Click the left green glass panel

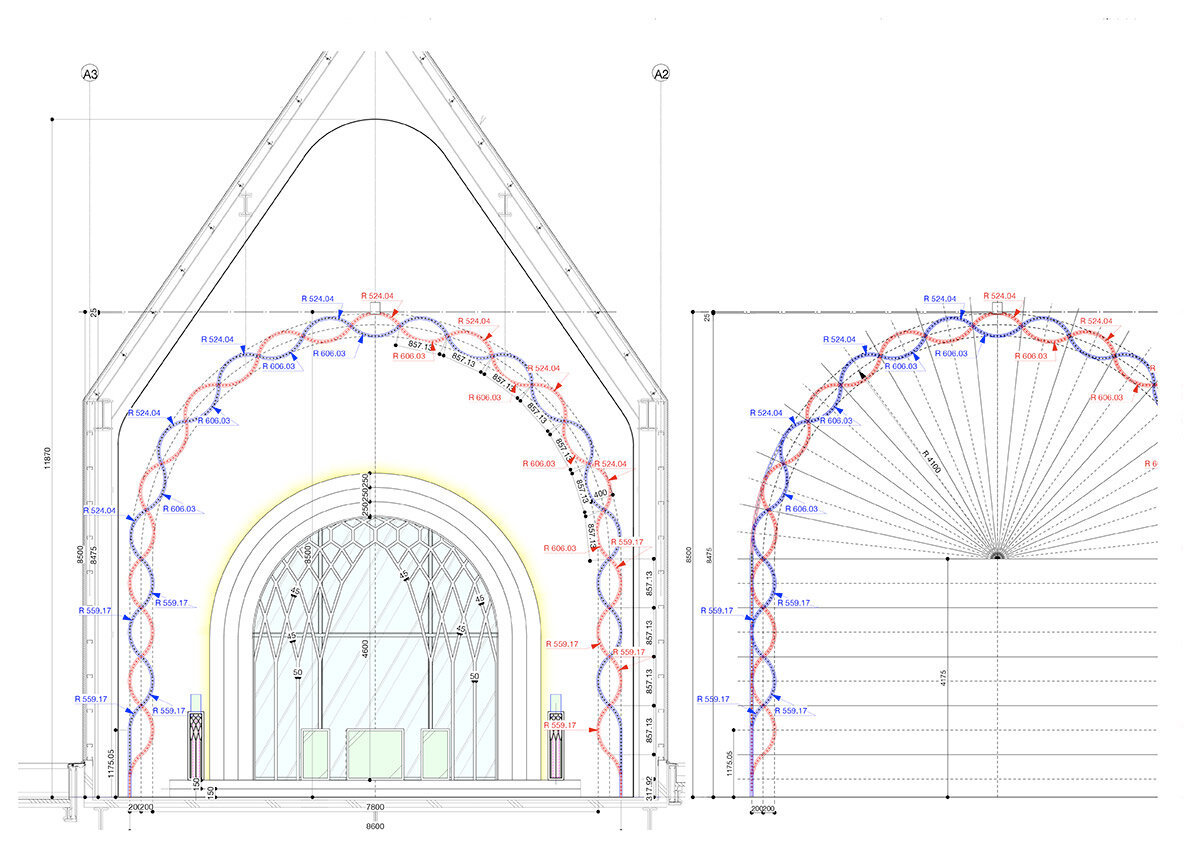318,752
